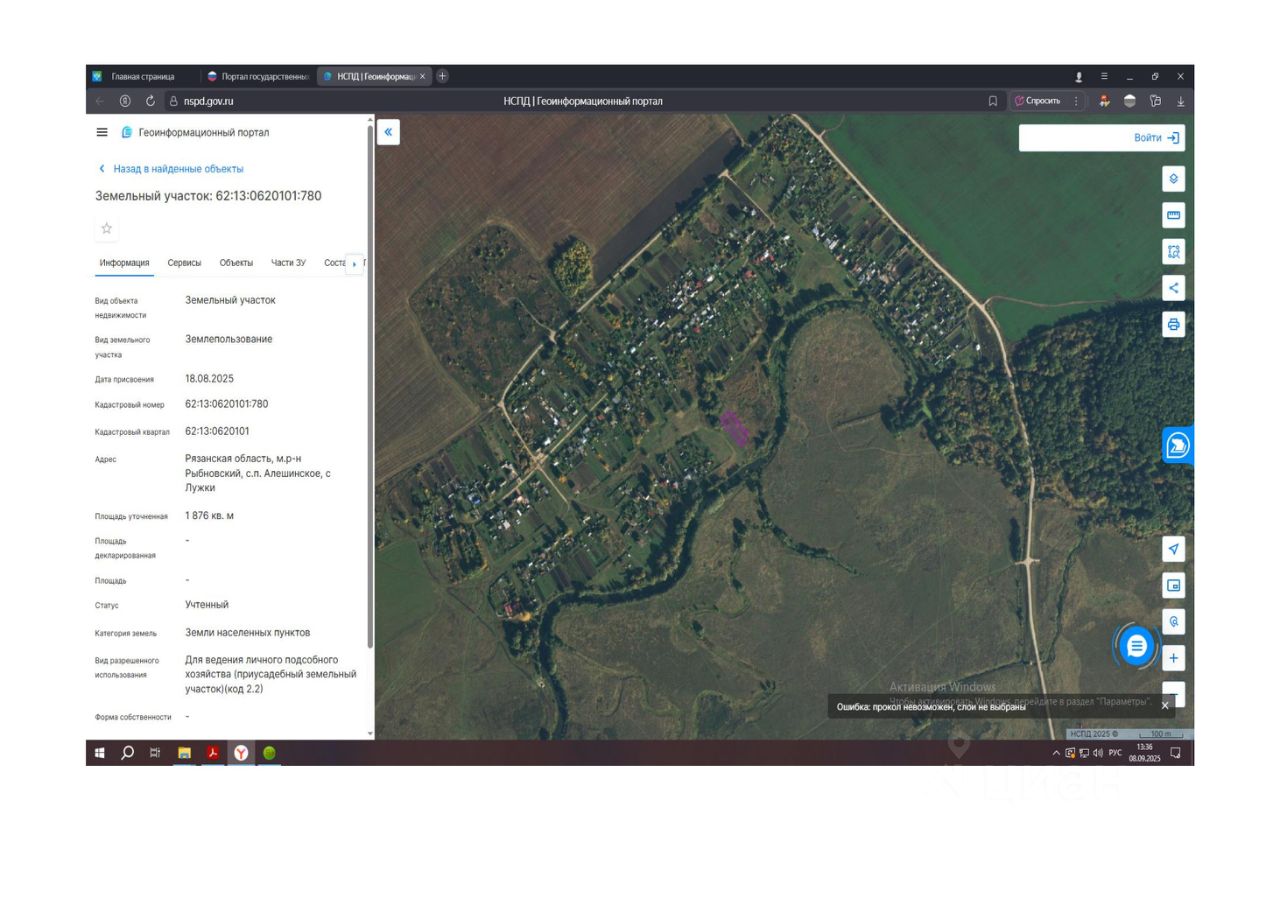The width and height of the screenshot is (1280, 905).
Task: Reload the page in browser toolbar
Action: click(x=150, y=101)
